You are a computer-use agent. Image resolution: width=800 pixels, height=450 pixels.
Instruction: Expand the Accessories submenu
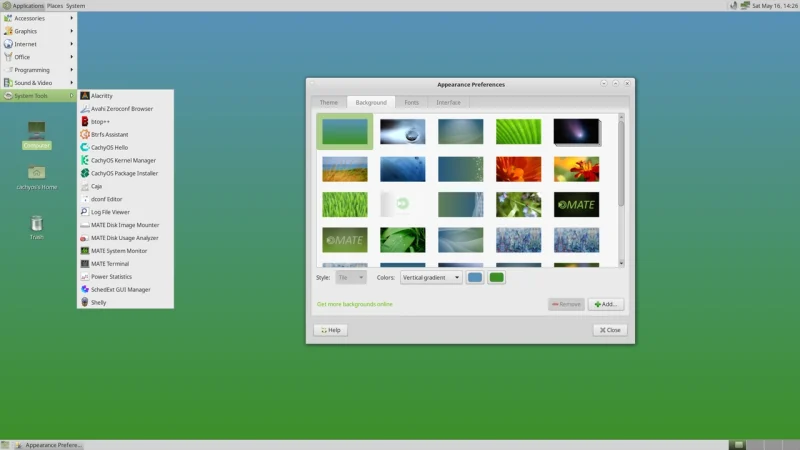click(38, 18)
